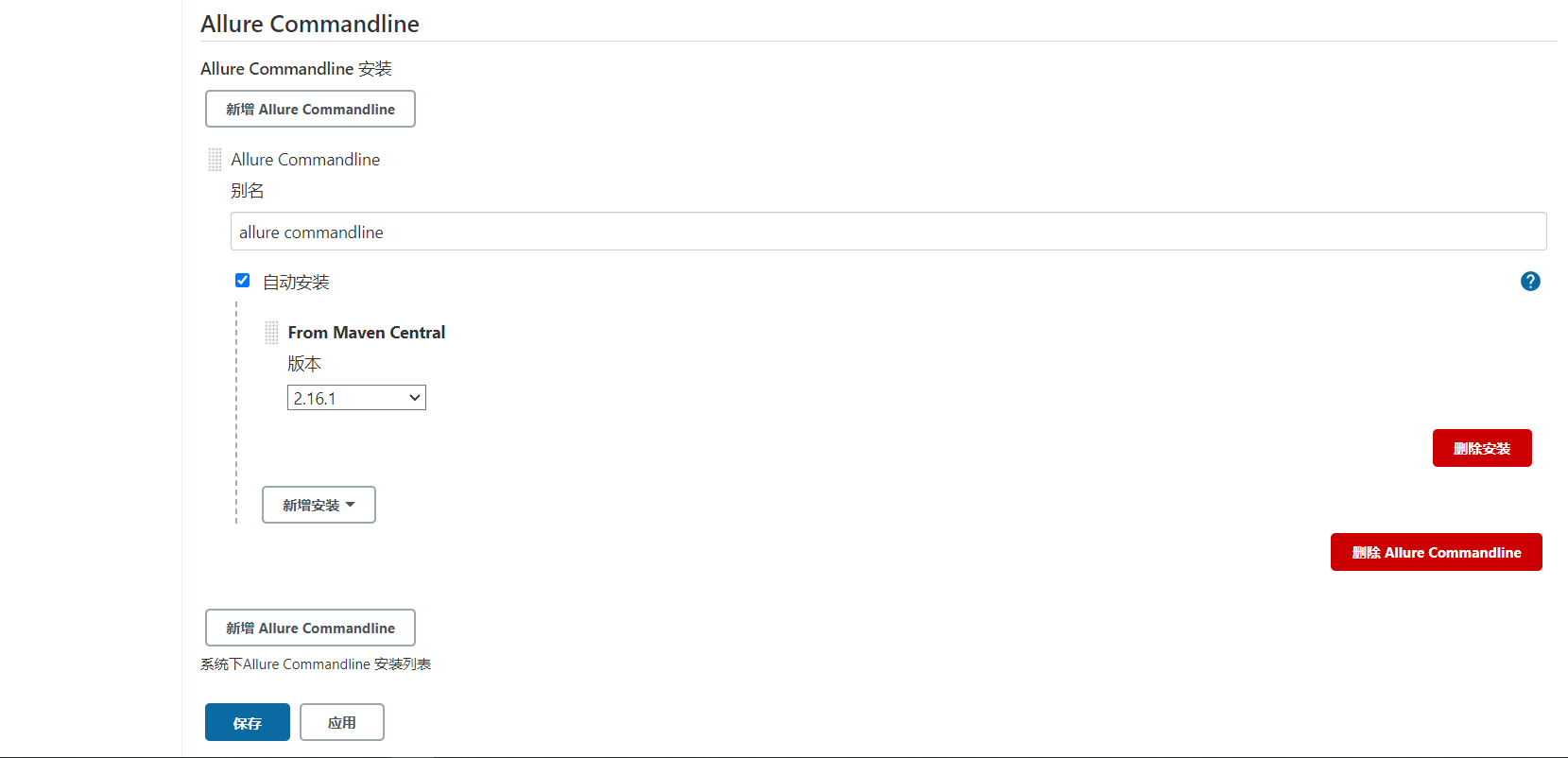Click the Allure Commandline 安装 label
The width and height of the screenshot is (1568, 758).
296,69
